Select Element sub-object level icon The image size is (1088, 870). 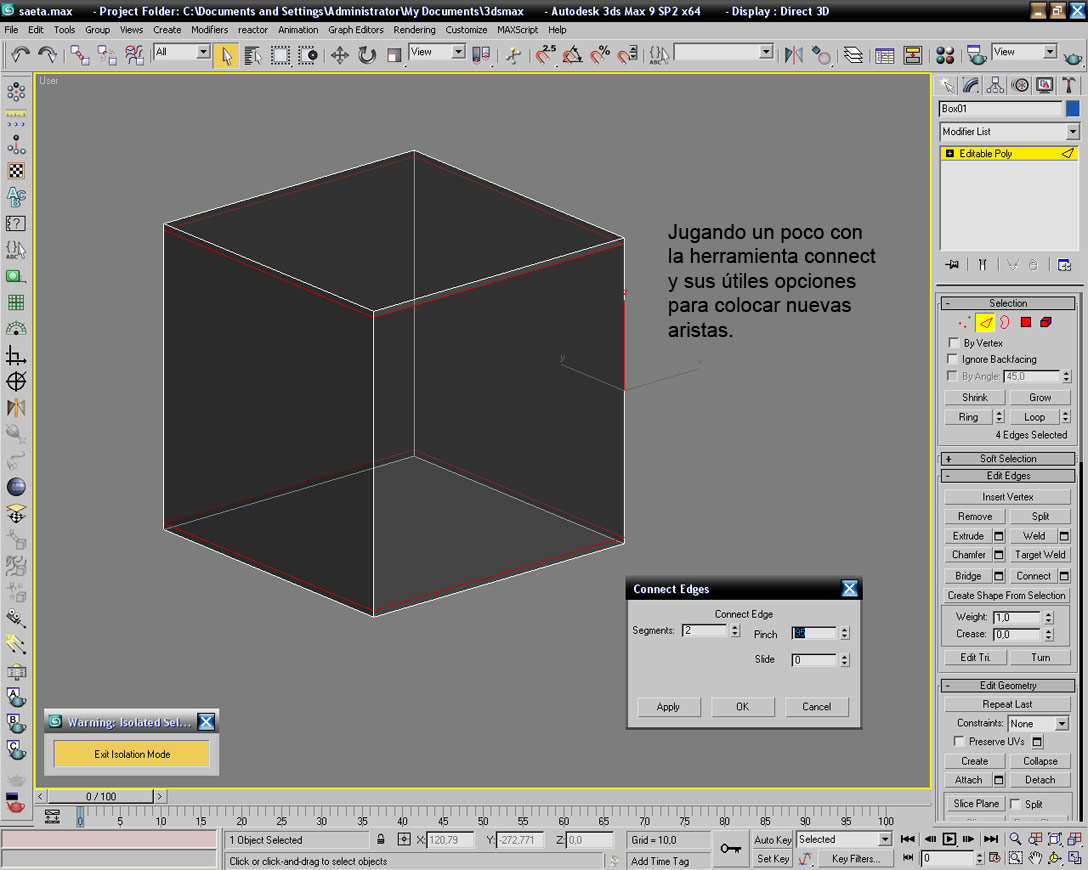pos(1046,323)
